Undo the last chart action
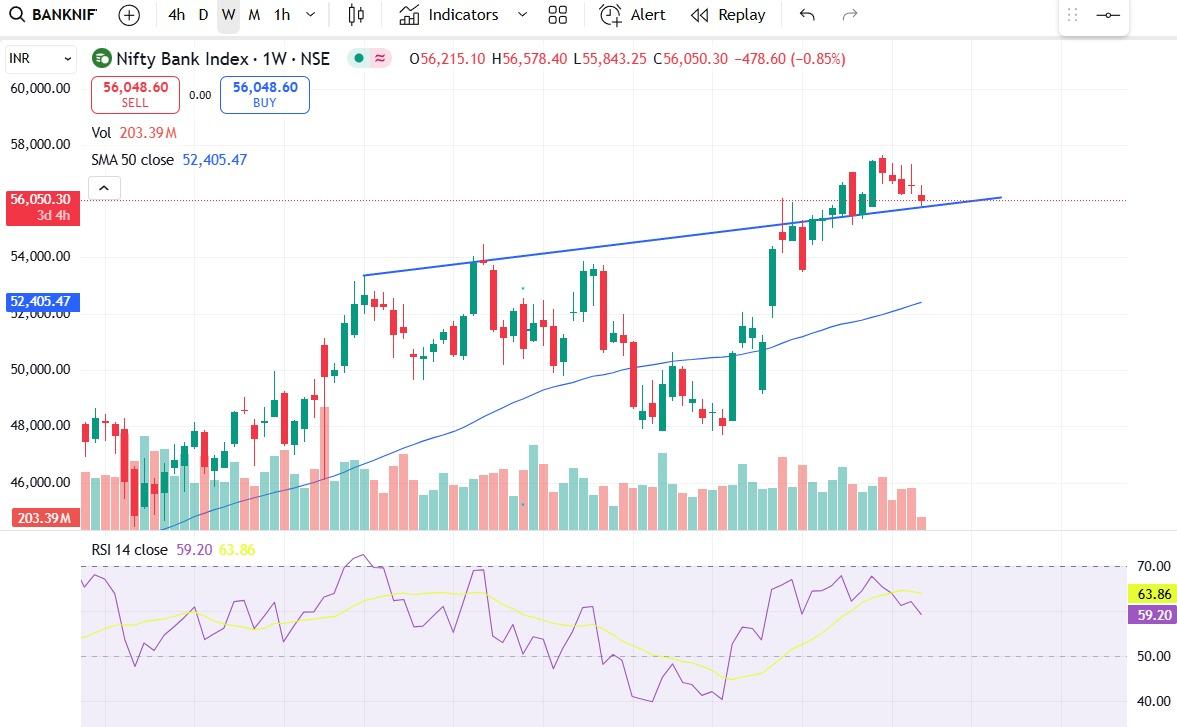The width and height of the screenshot is (1177, 727). [x=807, y=15]
